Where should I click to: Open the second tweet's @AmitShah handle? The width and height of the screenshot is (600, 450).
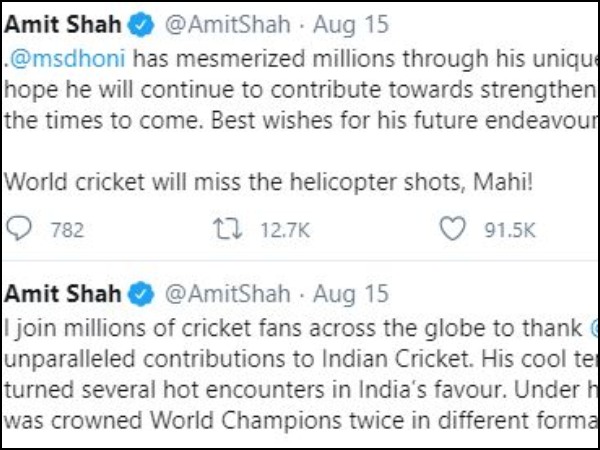click(x=228, y=295)
